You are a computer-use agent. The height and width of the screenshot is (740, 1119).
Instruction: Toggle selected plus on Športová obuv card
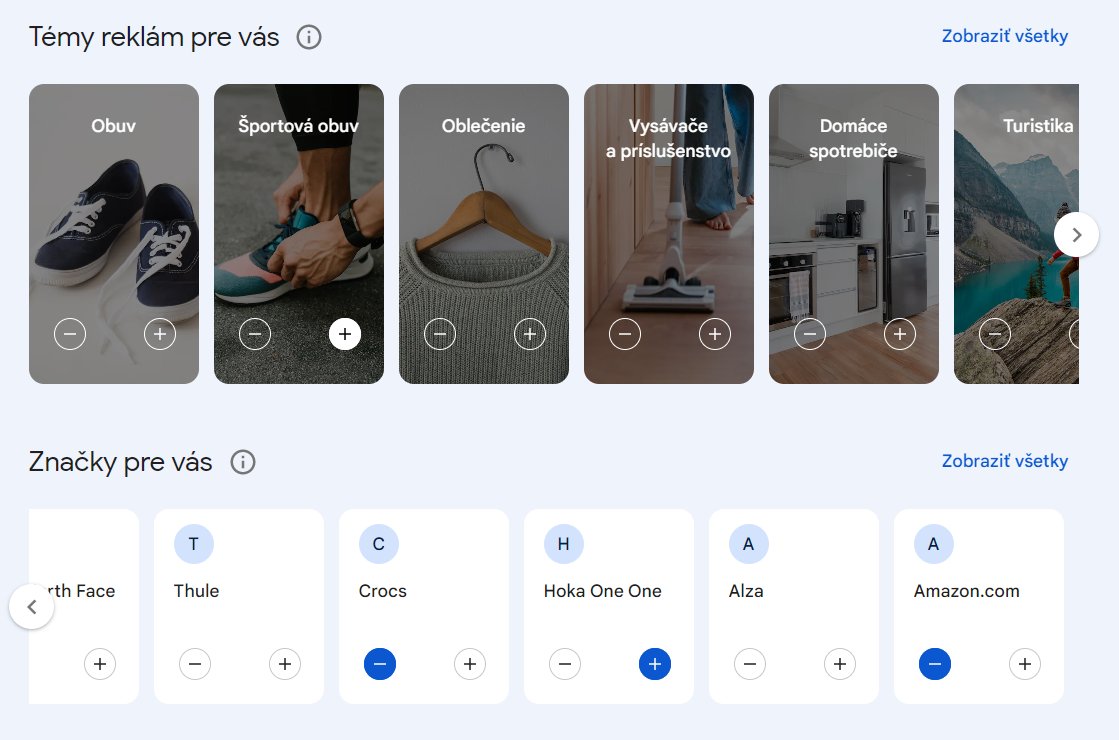pyautogui.click(x=345, y=334)
